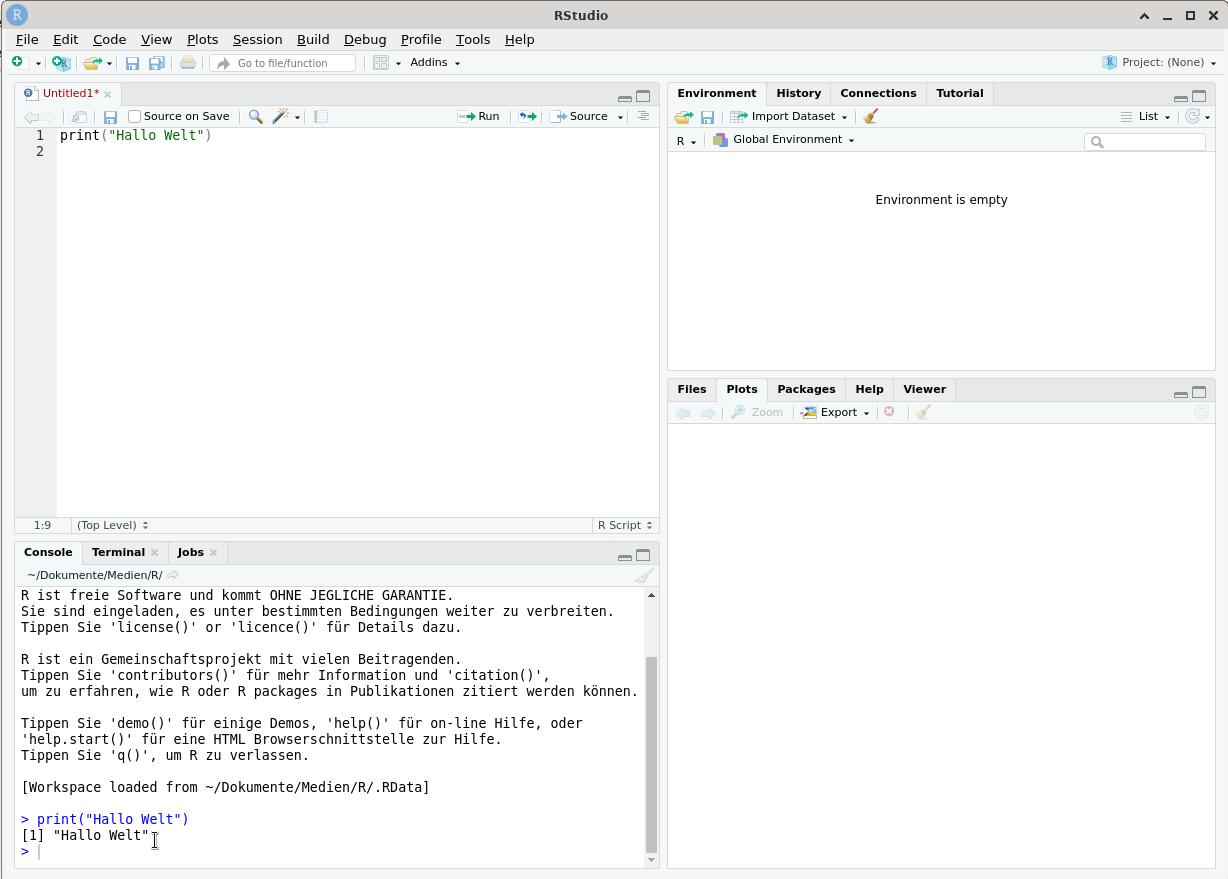Viewport: 1228px width, 879px height.
Task: Open the Export dropdown in Plots pane
Action: [x=836, y=413]
